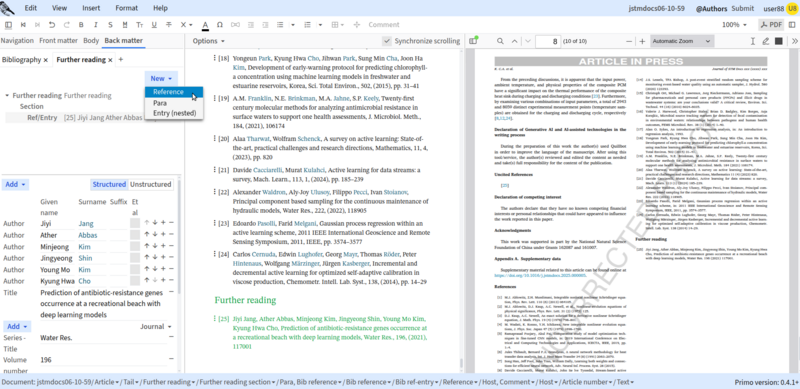Click the numbered list icon
This screenshot has width=800, height=389.
pos(307,25)
